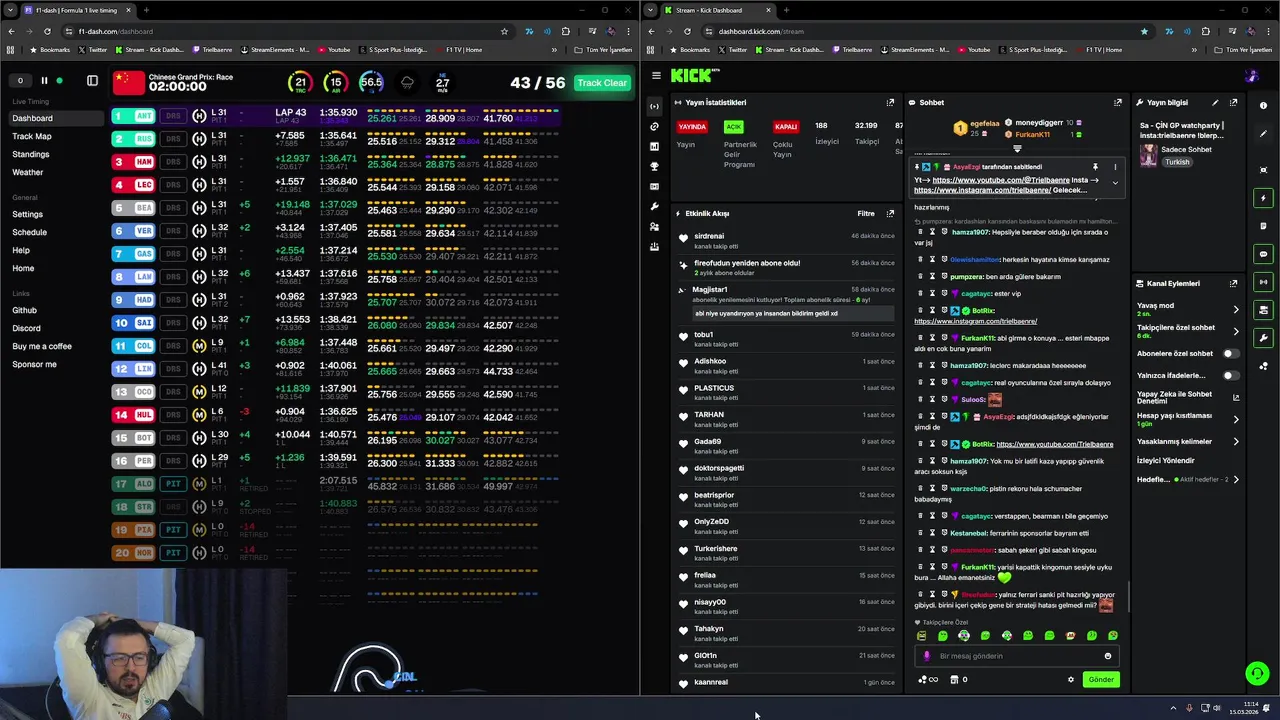
Task: Toggle the f1-dash sidebar collapse icon
Action: point(92,81)
